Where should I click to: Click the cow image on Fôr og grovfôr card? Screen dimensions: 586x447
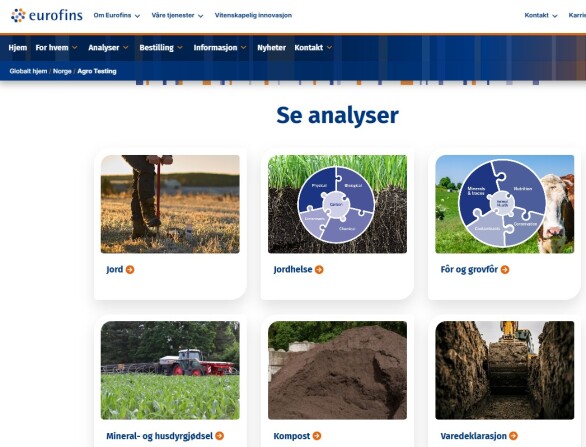click(505, 204)
